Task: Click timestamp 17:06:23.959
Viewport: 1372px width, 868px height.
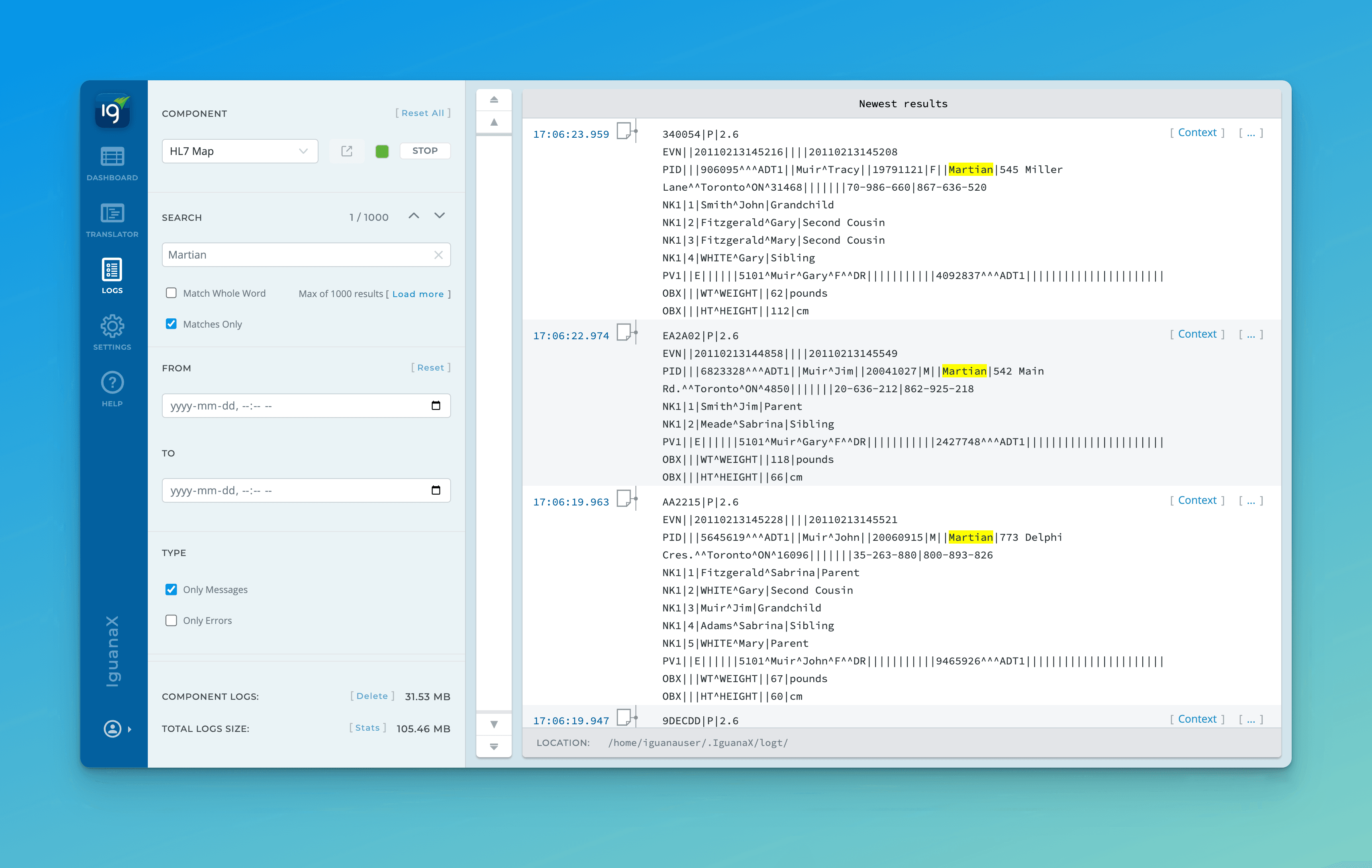Action: point(571,134)
